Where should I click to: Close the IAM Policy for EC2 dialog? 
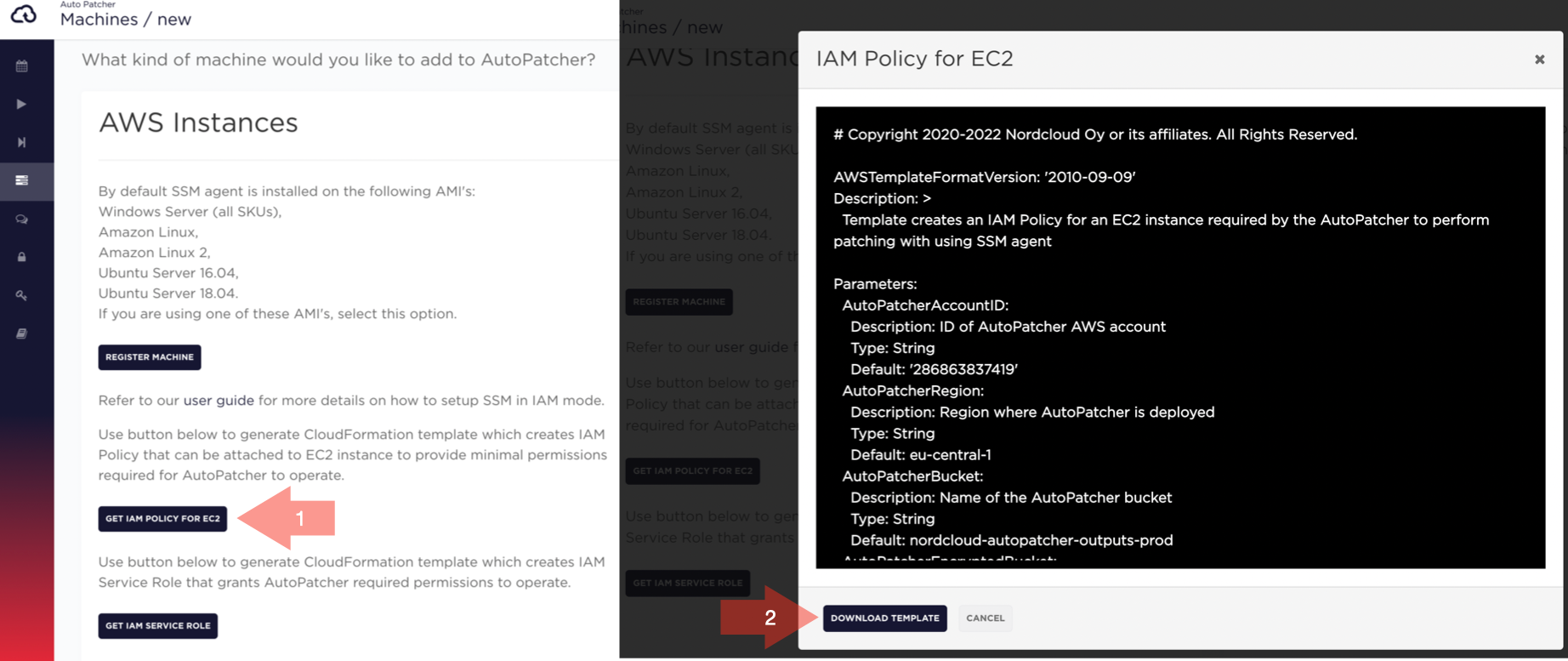pyautogui.click(x=1539, y=60)
